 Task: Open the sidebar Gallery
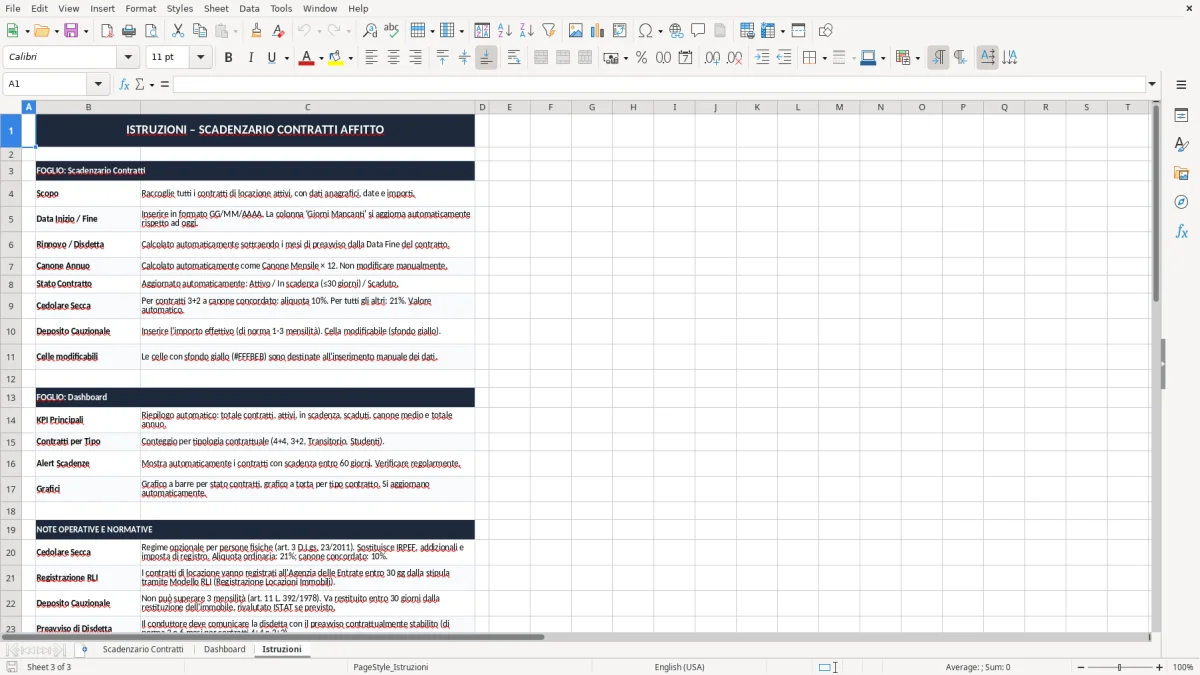(x=1181, y=173)
